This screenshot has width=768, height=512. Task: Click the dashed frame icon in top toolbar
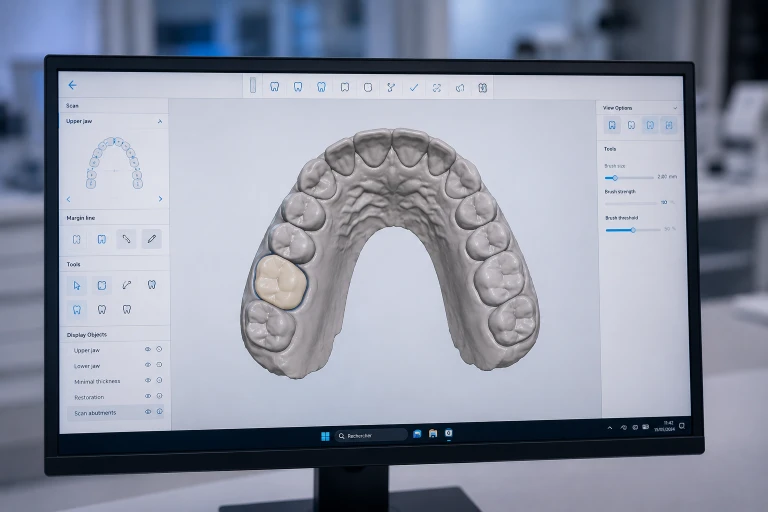(437, 88)
